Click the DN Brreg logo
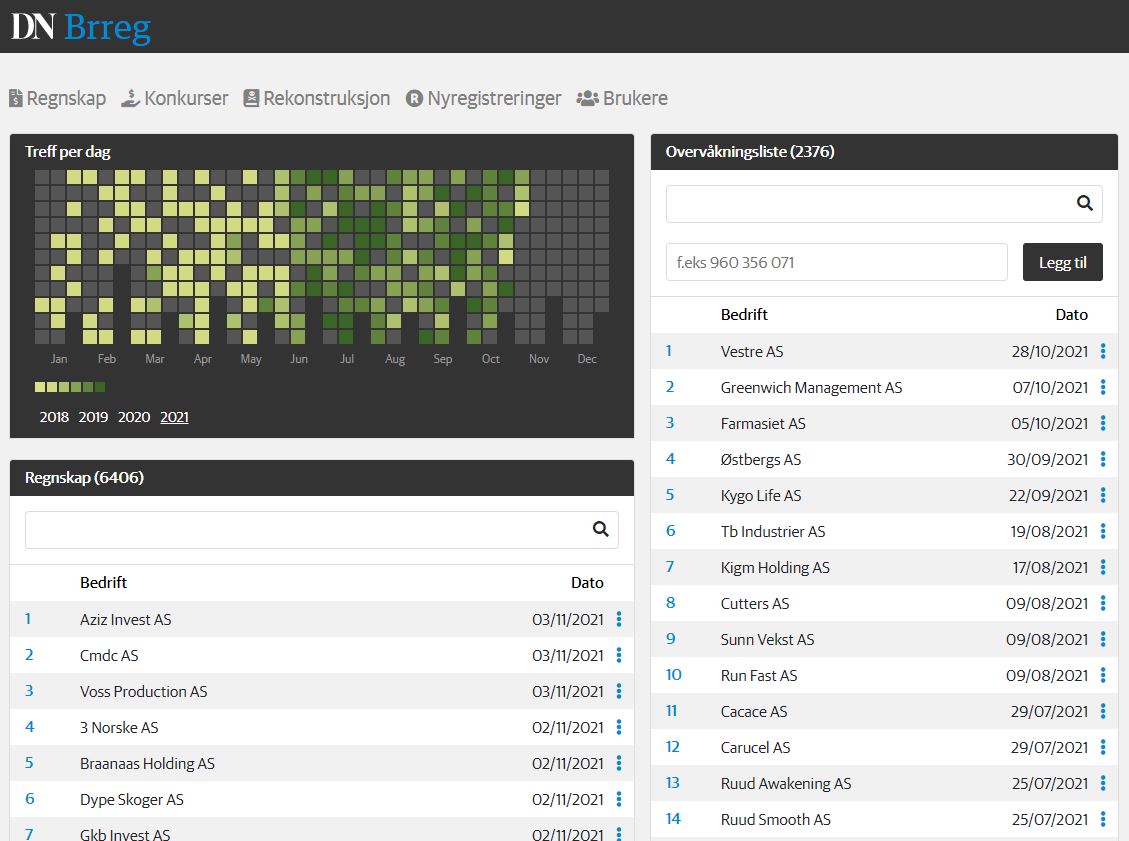 tap(81, 27)
